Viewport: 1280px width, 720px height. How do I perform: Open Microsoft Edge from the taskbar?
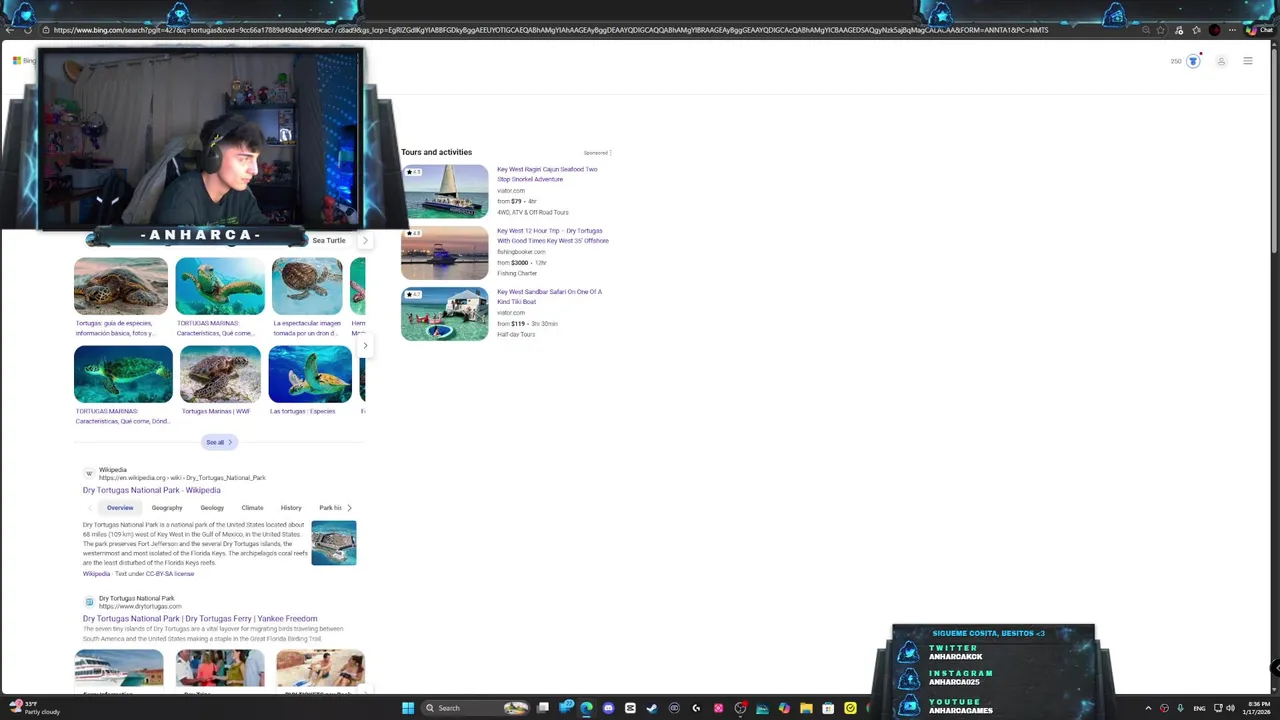click(x=586, y=708)
